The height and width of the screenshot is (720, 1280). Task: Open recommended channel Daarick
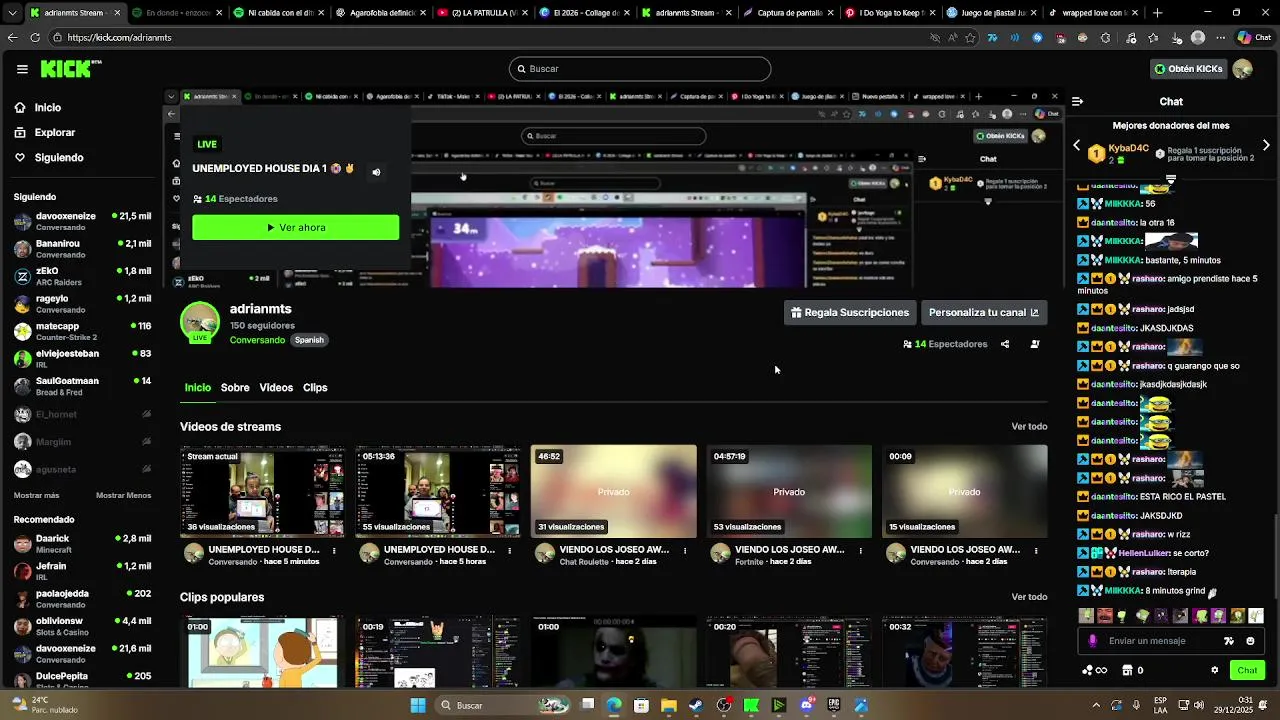tap(82, 543)
